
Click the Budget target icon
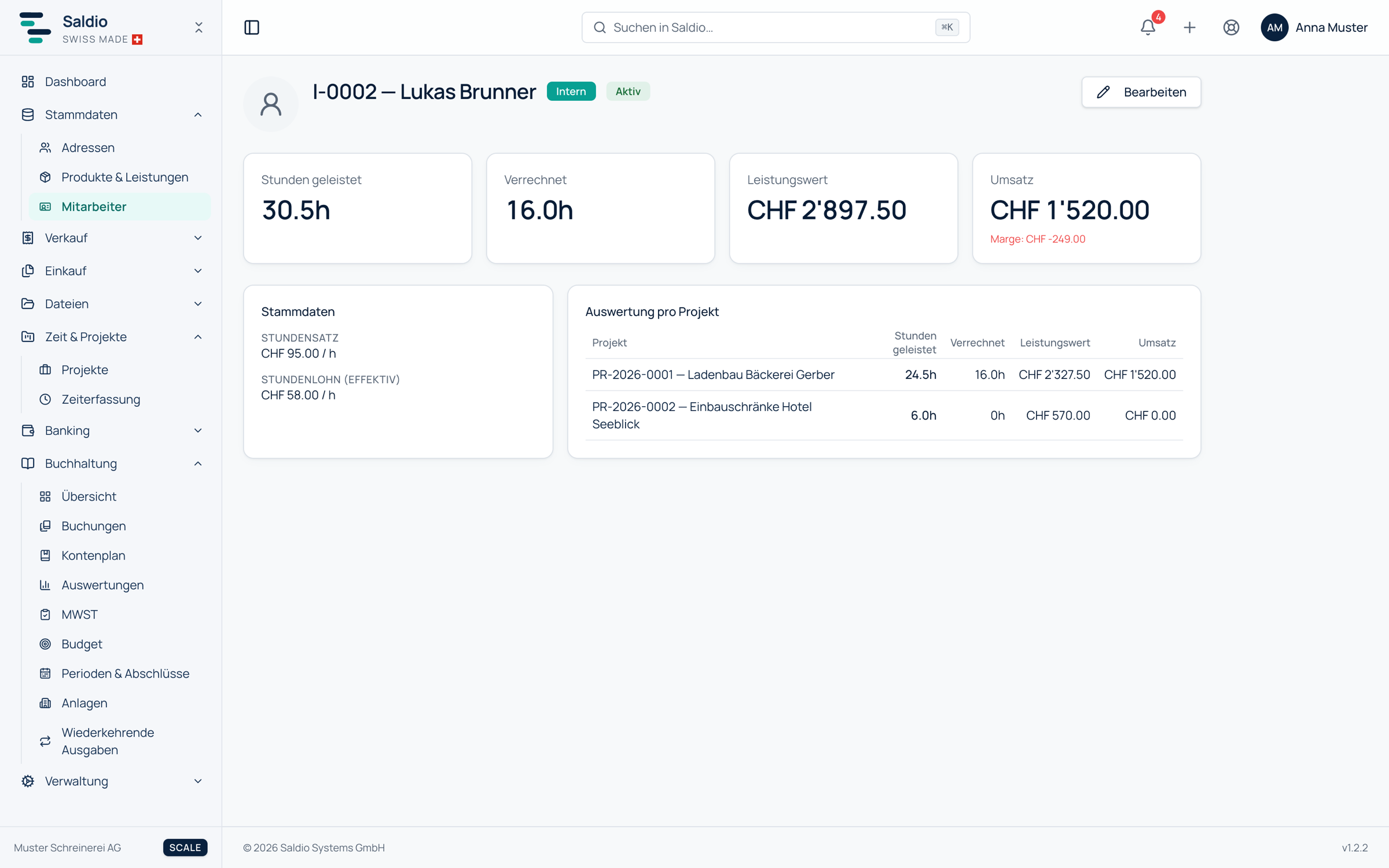click(x=45, y=644)
